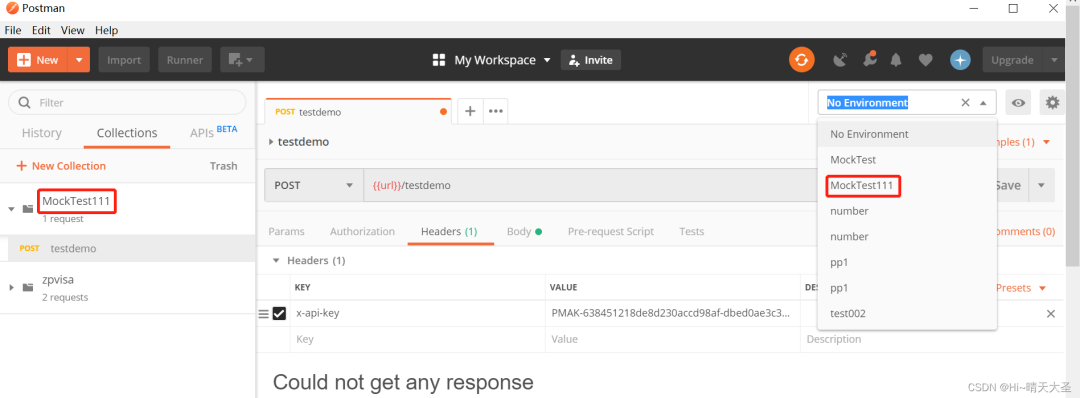
Task: Open the Edit menu
Action: [x=41, y=30]
